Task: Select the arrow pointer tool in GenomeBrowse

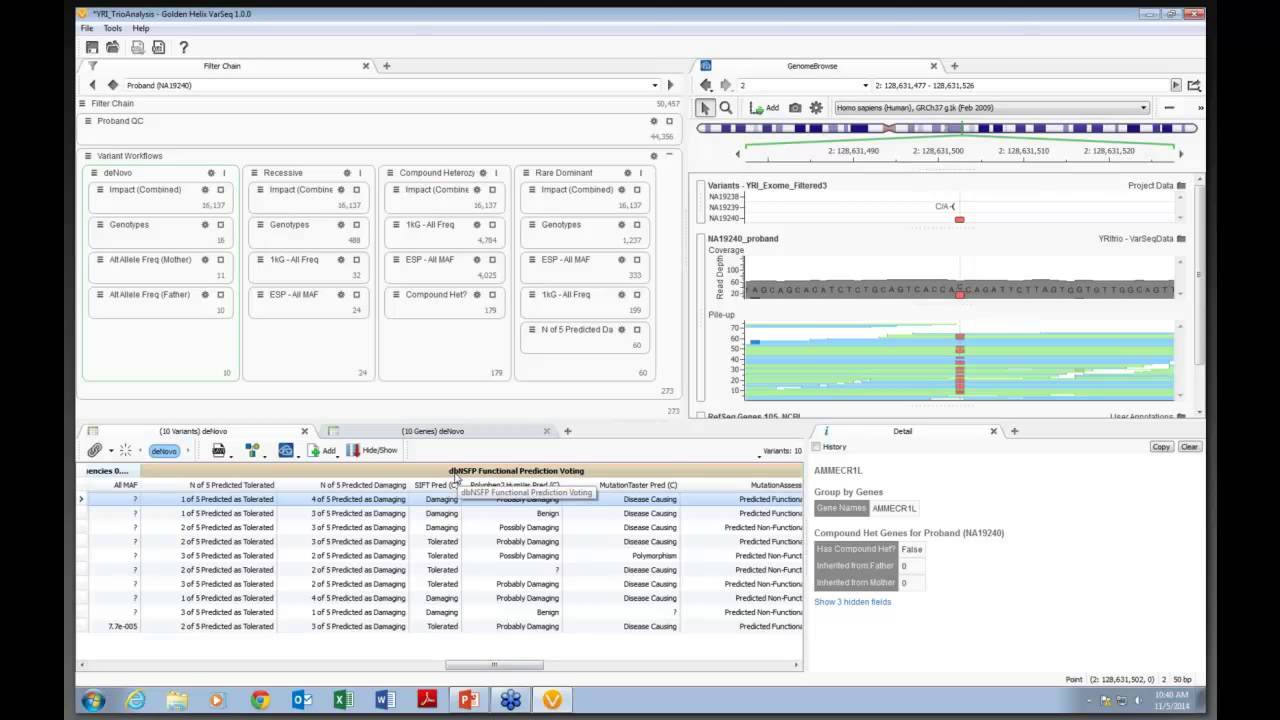Action: (705, 108)
